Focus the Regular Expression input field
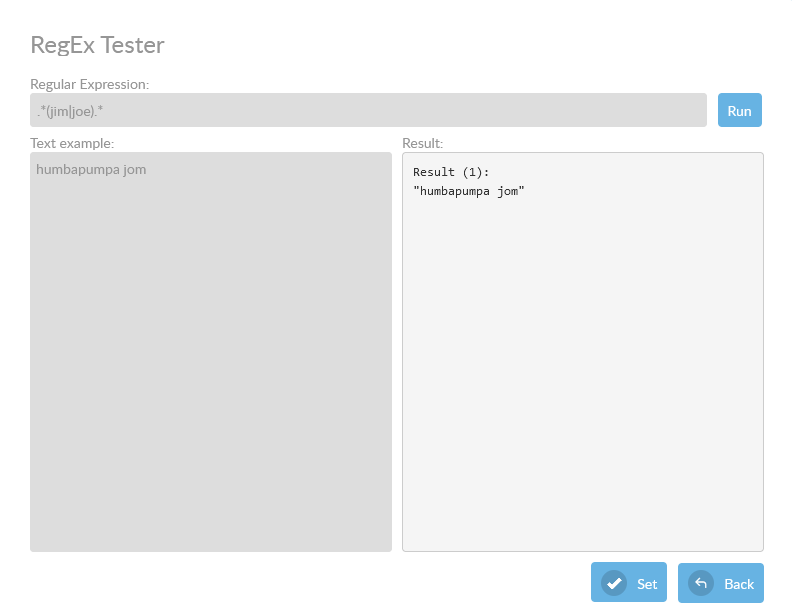Screen dimensions: 792x611 point(368,110)
